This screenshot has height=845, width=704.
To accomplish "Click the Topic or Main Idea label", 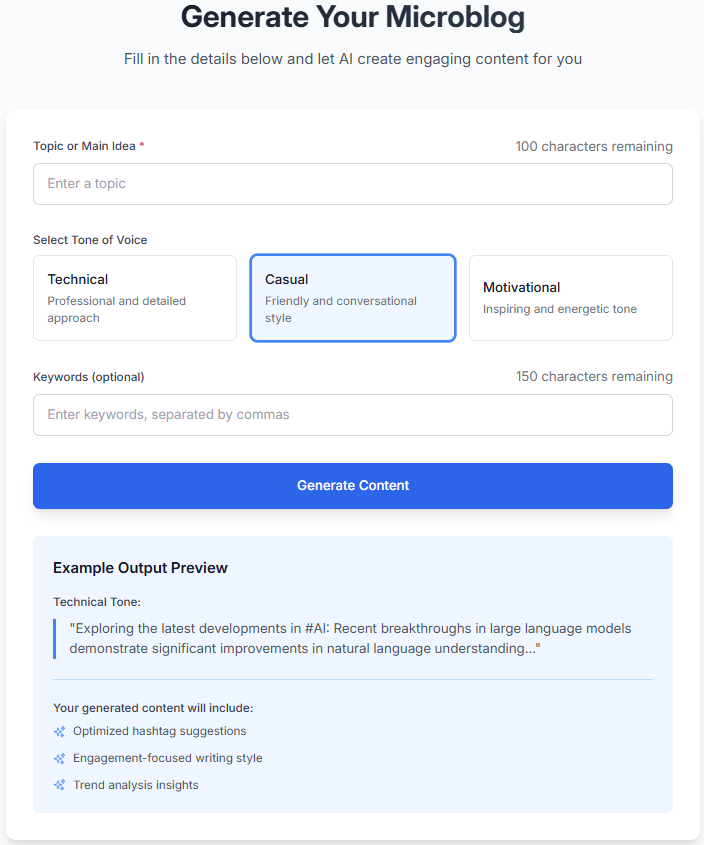I will (x=85, y=146).
